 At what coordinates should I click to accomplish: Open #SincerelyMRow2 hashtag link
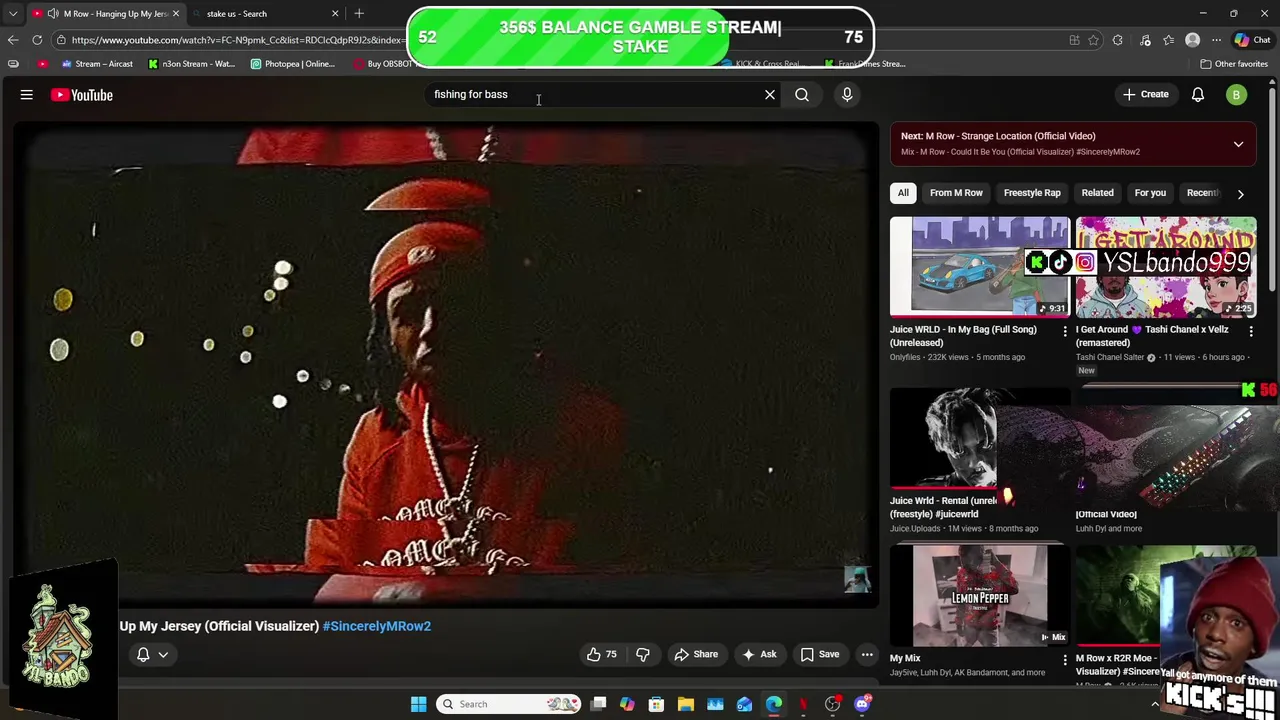377,626
